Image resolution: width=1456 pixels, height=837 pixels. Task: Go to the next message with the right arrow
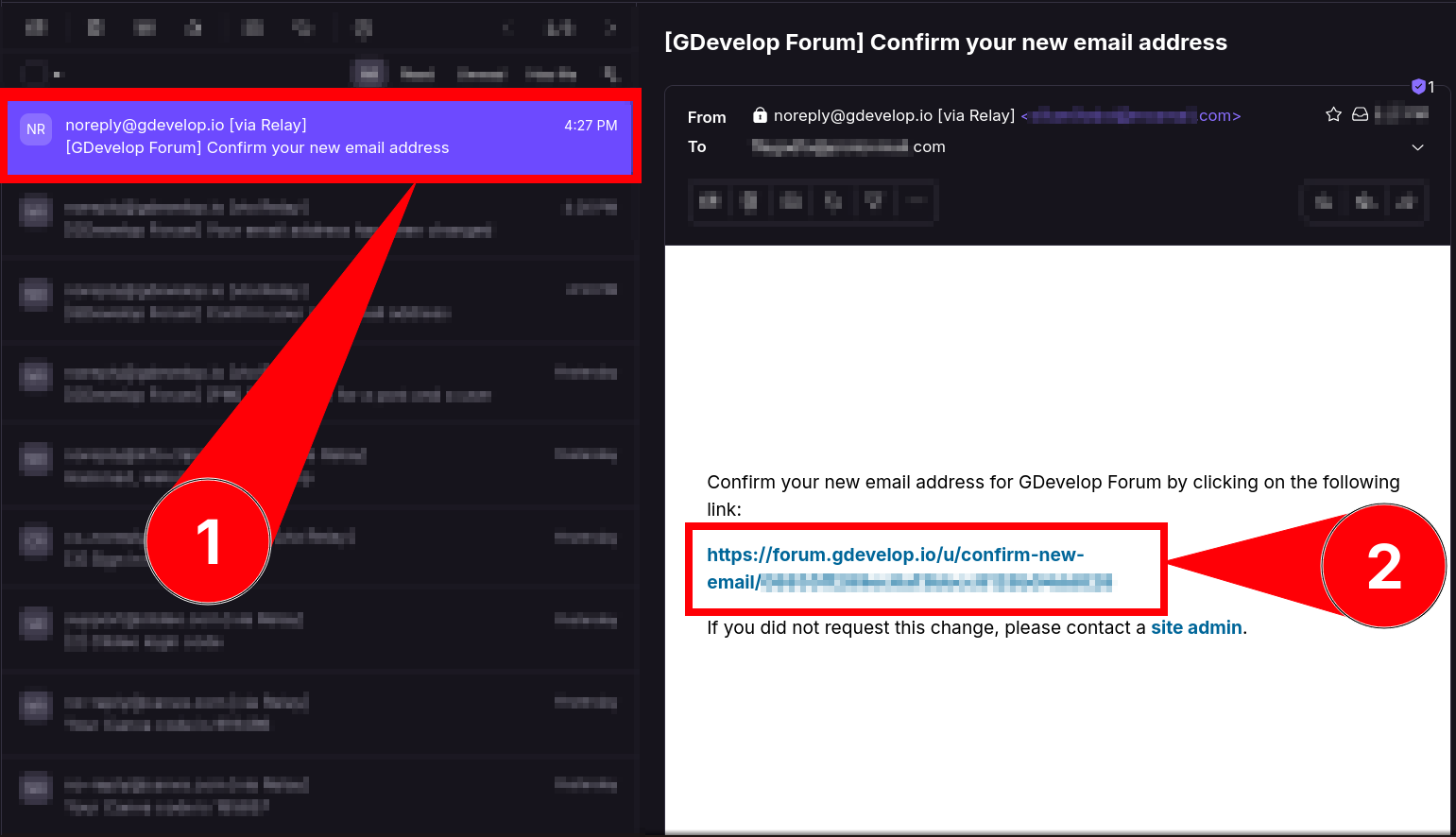610,27
